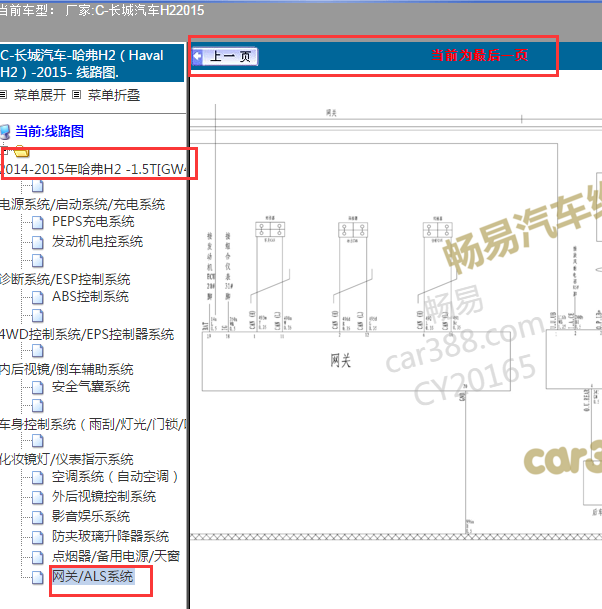602x609 pixels.
Task: Click the 菜单折叠 collapse menu link
Action: (x=114, y=95)
